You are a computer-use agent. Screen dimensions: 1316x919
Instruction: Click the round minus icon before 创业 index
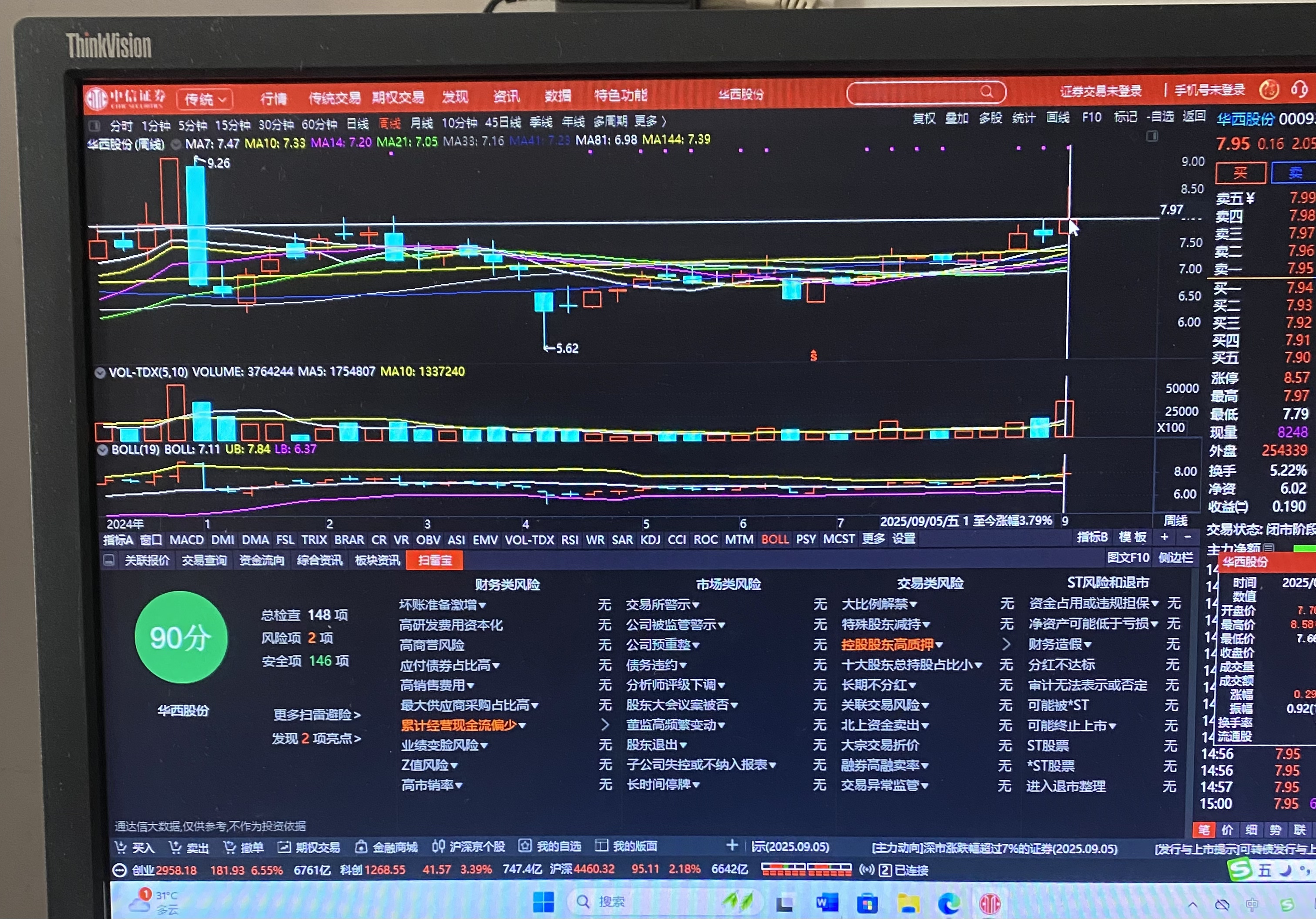[119, 870]
